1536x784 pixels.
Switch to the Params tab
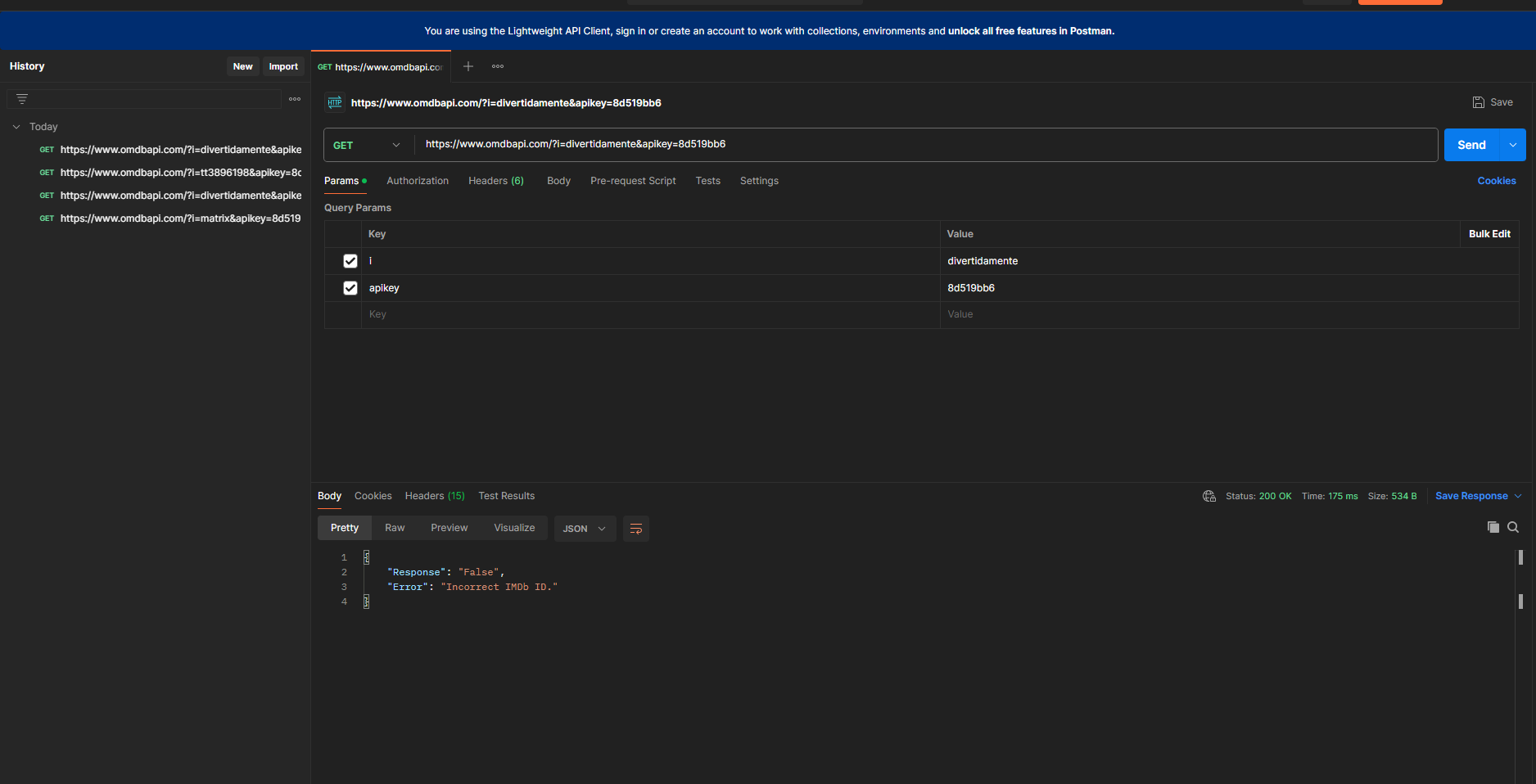tap(345, 181)
